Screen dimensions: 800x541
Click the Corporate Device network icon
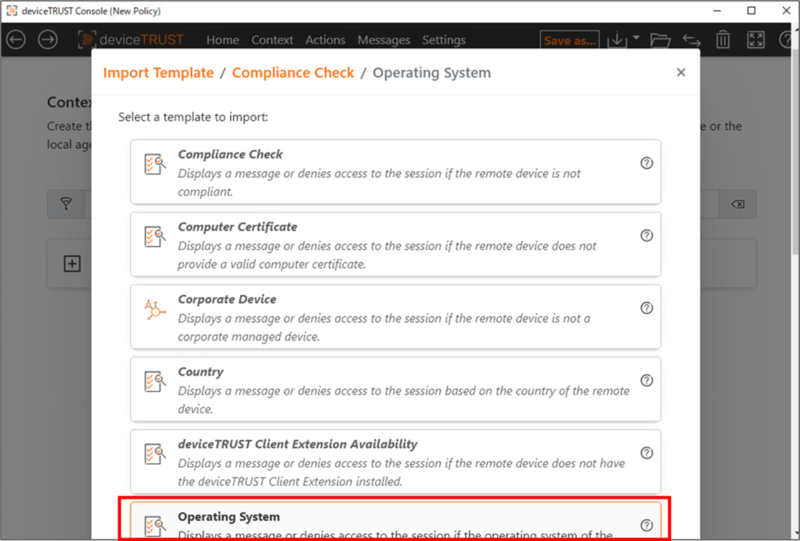pos(155,310)
